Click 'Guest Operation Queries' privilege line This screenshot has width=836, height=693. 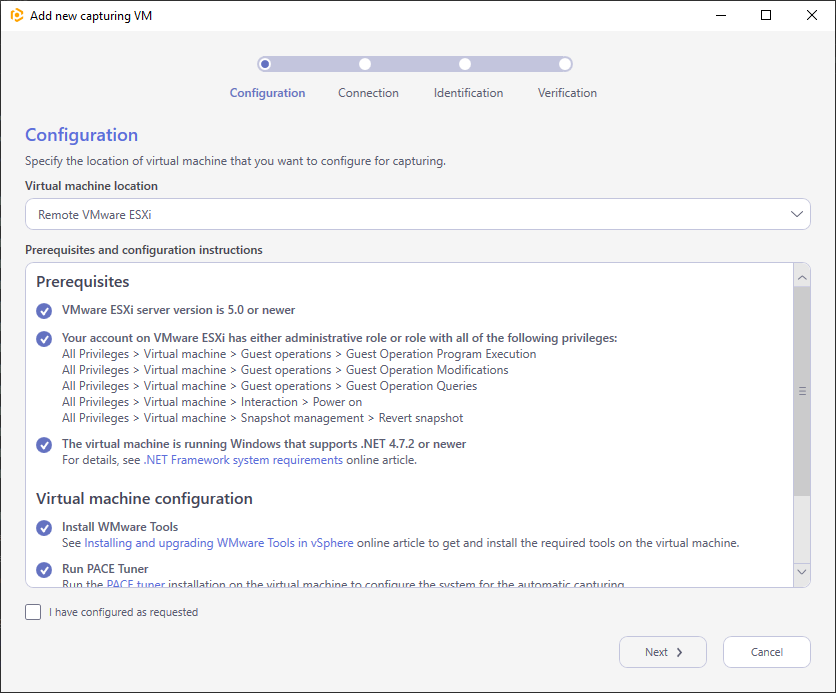click(269, 386)
